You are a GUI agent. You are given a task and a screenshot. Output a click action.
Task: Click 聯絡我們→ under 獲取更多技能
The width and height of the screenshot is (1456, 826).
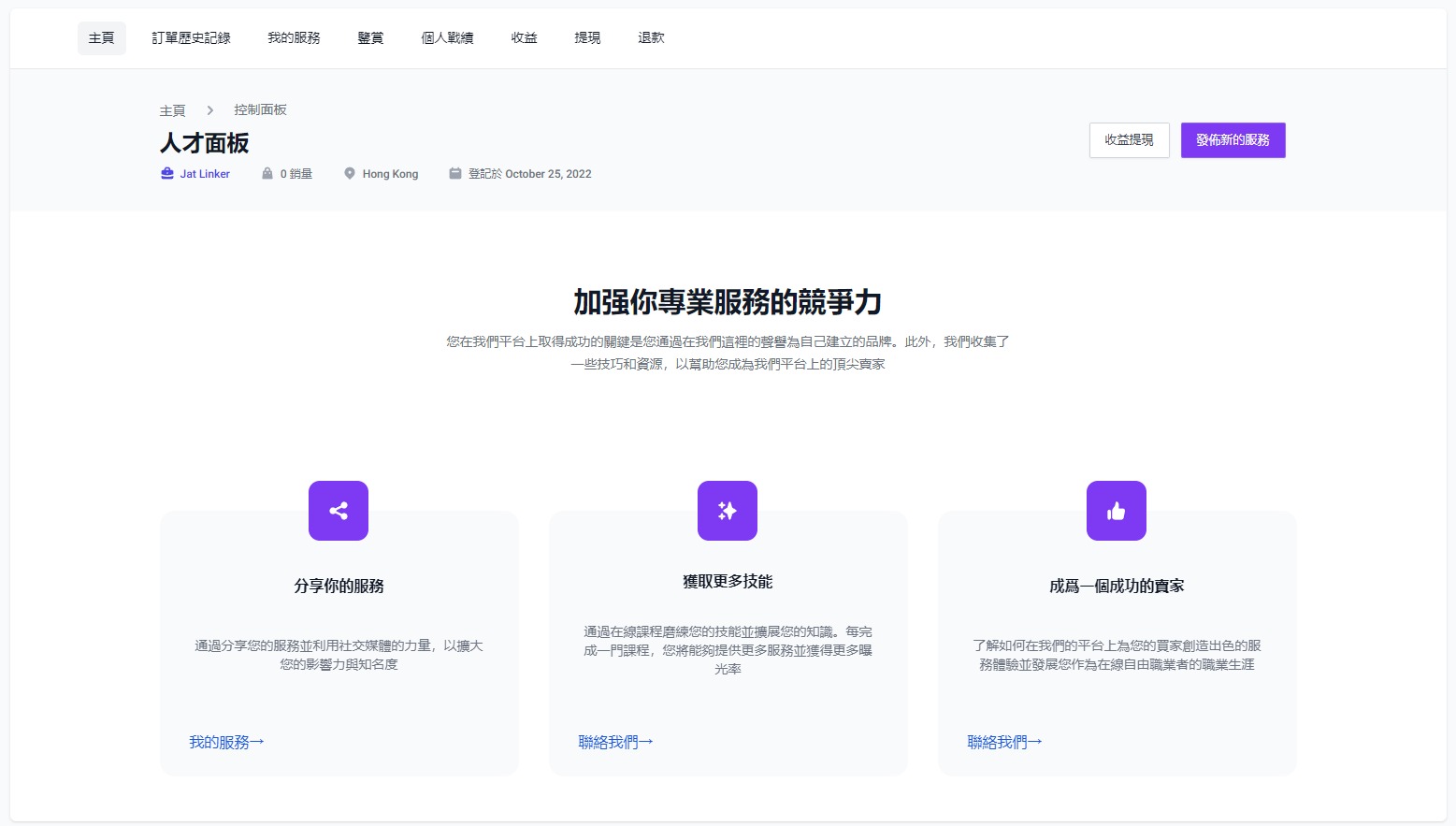615,742
